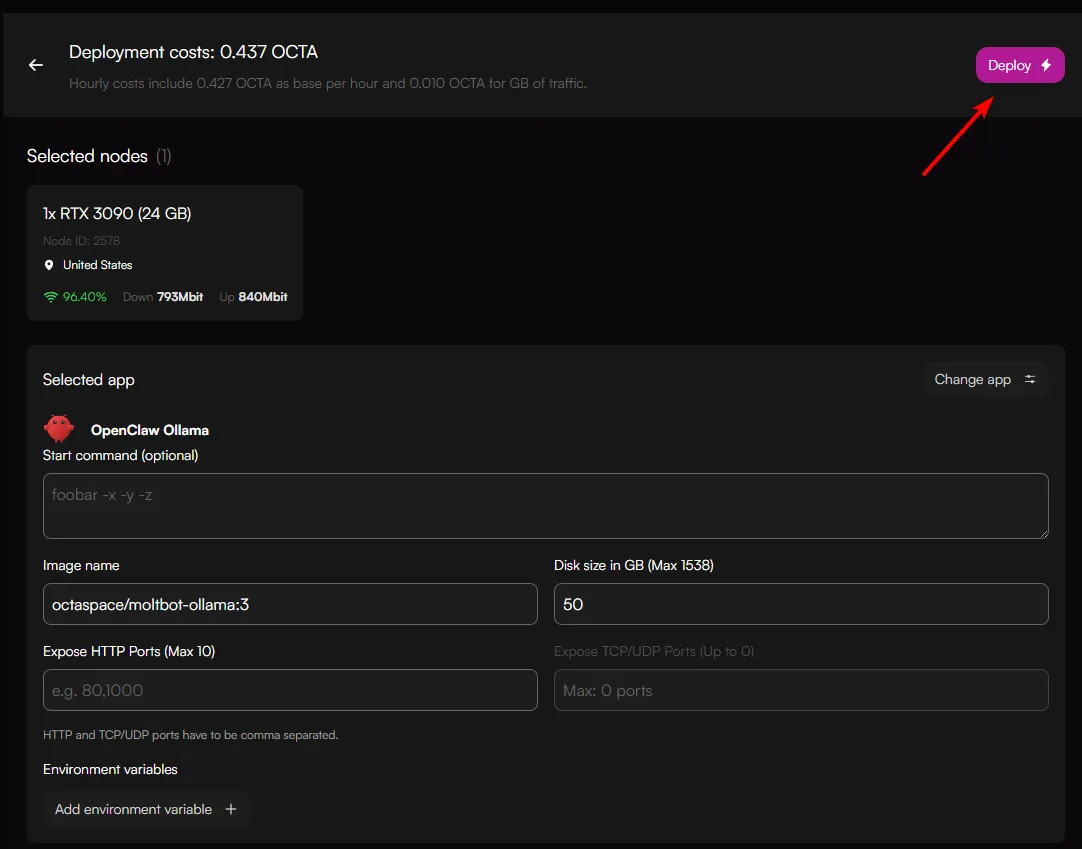This screenshot has width=1082, height=849.
Task: Select the 1x RTX 3090 (24 GB) node title
Action: click(117, 213)
